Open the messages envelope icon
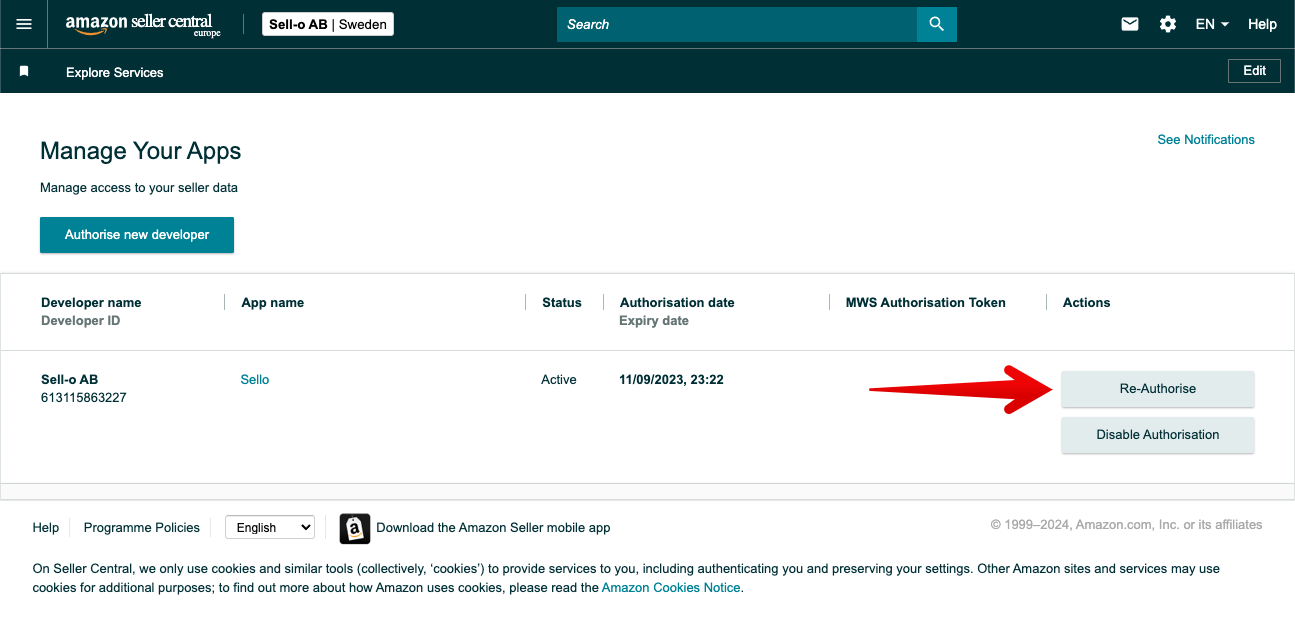The width and height of the screenshot is (1295, 621). pos(1130,24)
